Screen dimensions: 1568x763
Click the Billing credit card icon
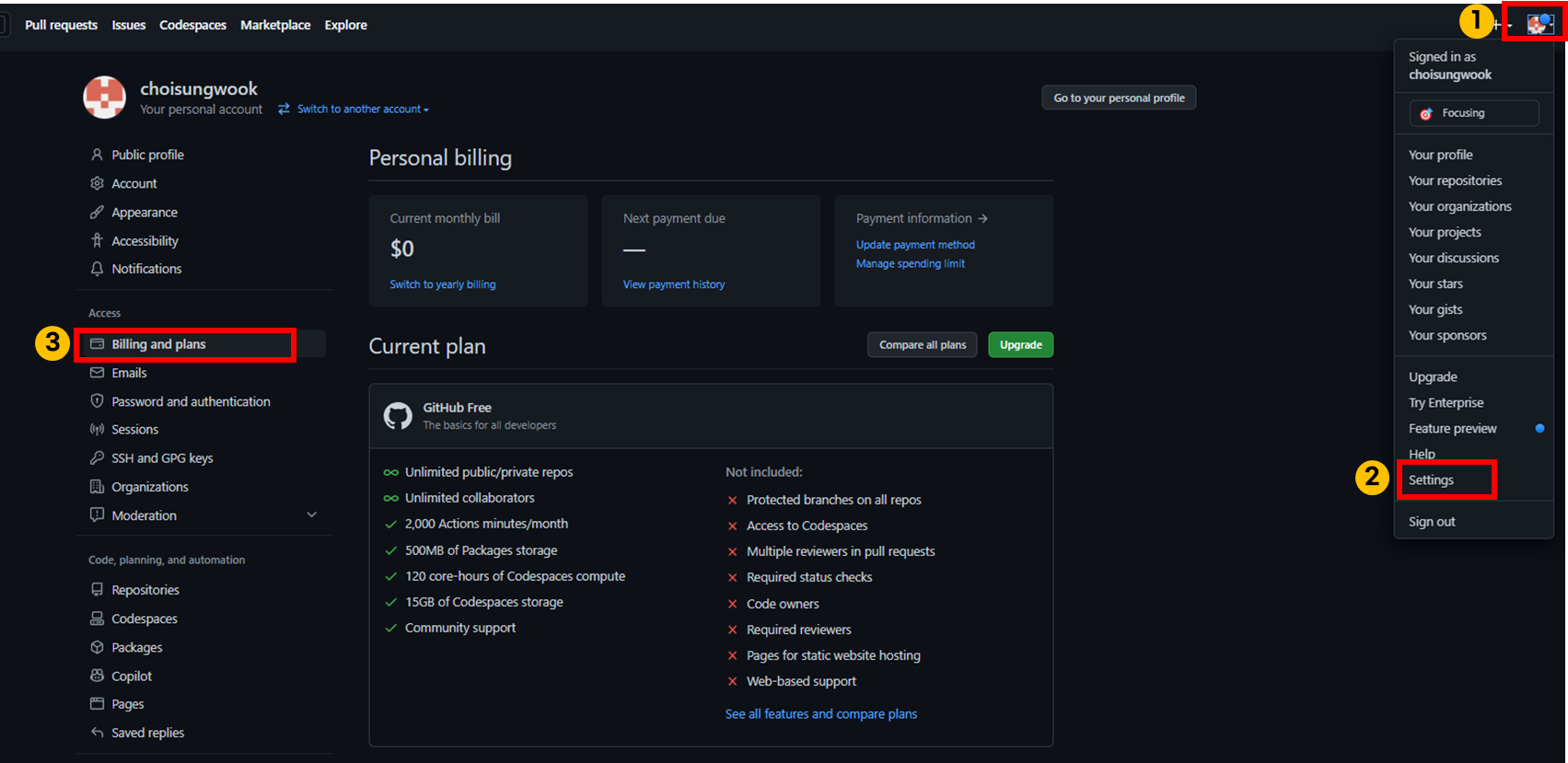click(x=97, y=344)
